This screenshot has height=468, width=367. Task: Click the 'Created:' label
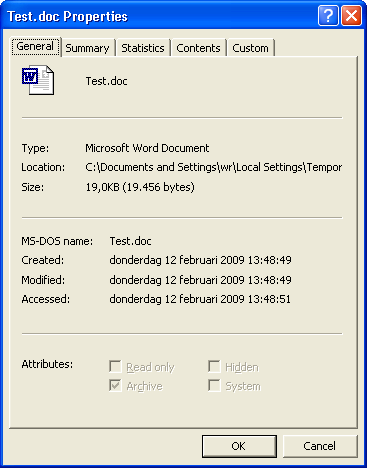click(43, 260)
